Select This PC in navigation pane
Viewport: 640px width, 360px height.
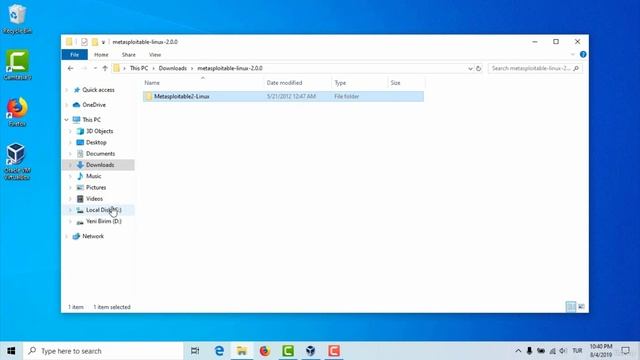pyautogui.click(x=91, y=120)
